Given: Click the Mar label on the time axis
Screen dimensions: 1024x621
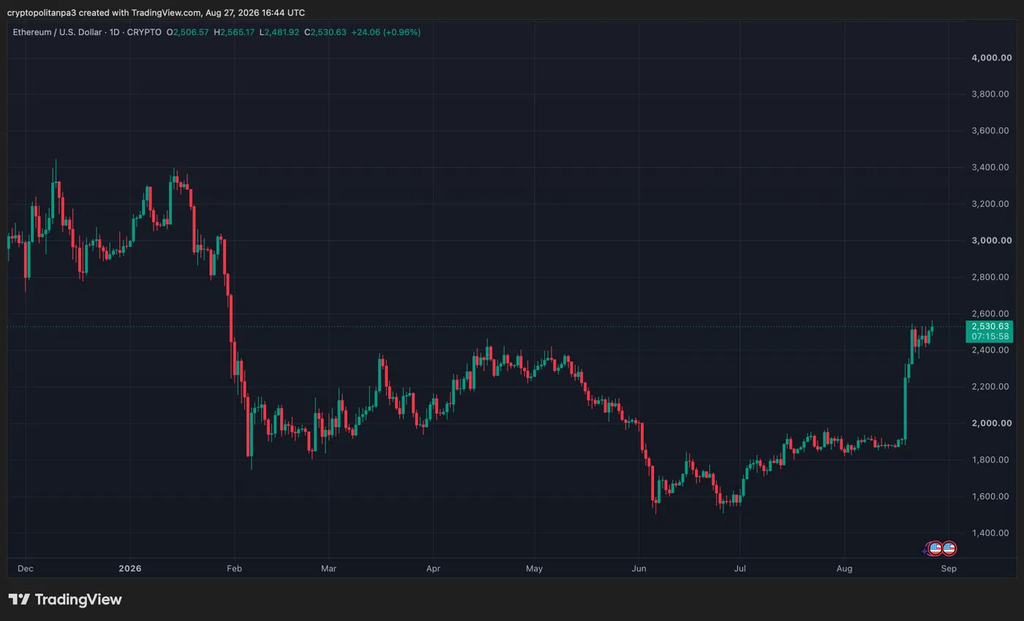Looking at the screenshot, I should pos(328,569).
